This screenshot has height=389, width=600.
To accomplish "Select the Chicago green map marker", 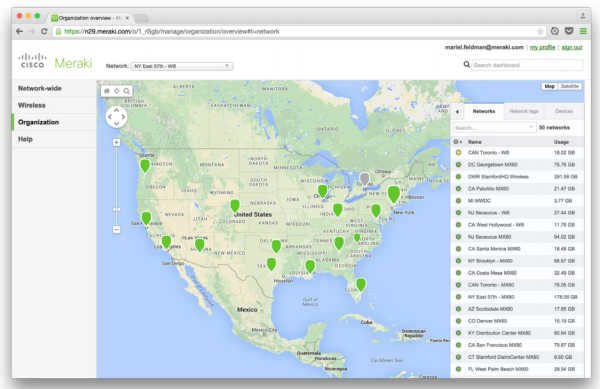I will click(x=323, y=191).
